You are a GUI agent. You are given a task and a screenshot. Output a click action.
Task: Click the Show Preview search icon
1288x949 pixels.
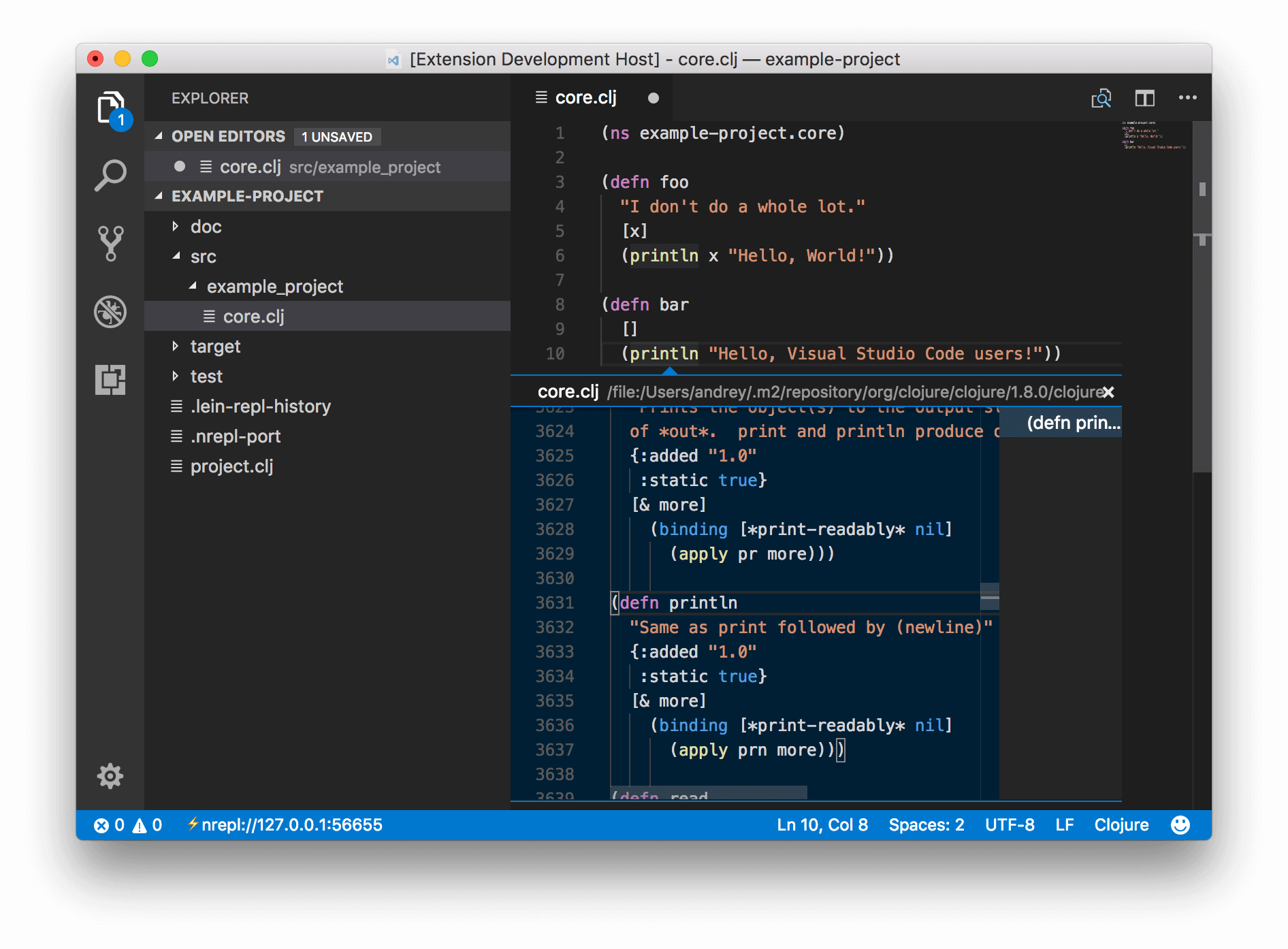click(1101, 98)
